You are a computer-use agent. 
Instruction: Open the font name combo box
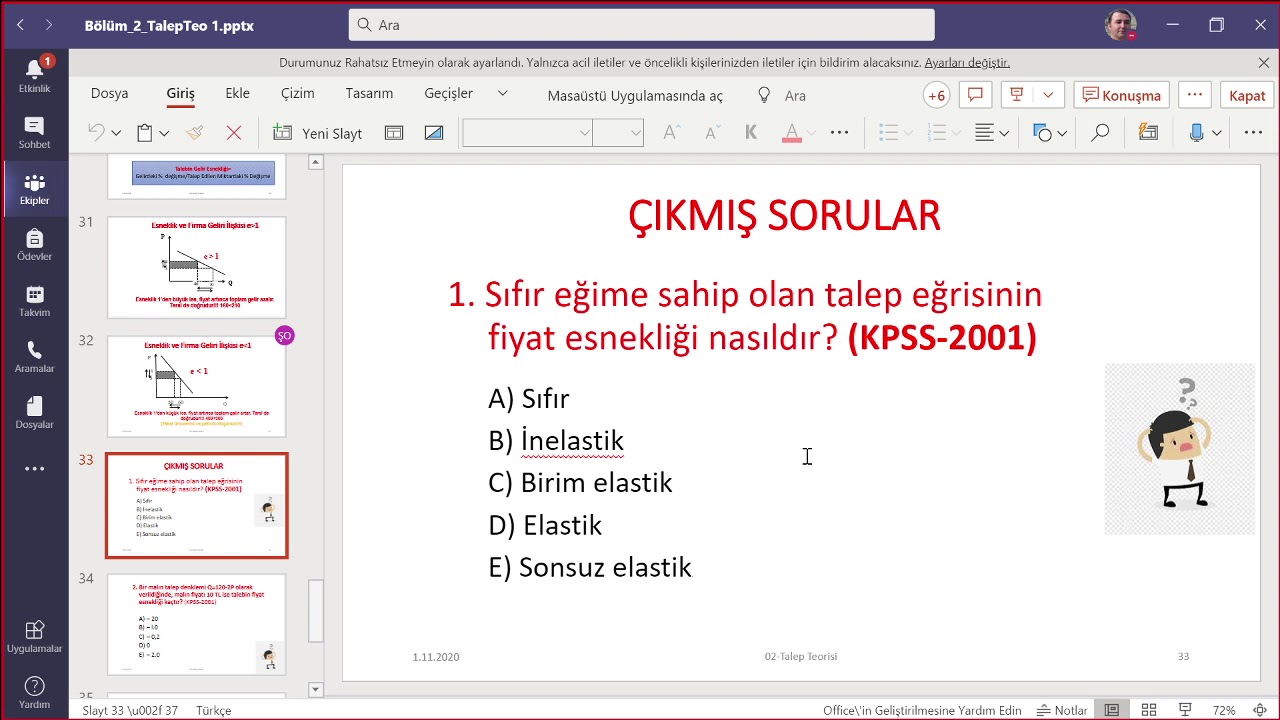tap(527, 132)
